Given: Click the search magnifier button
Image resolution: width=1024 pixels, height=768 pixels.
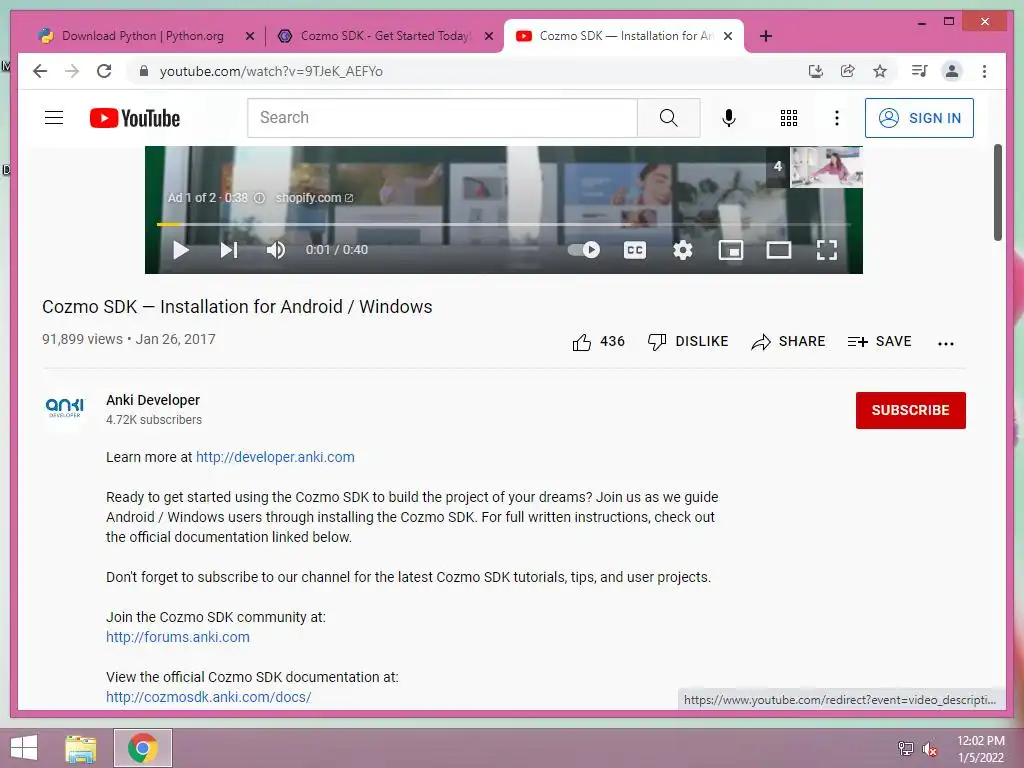Looking at the screenshot, I should coord(668,118).
